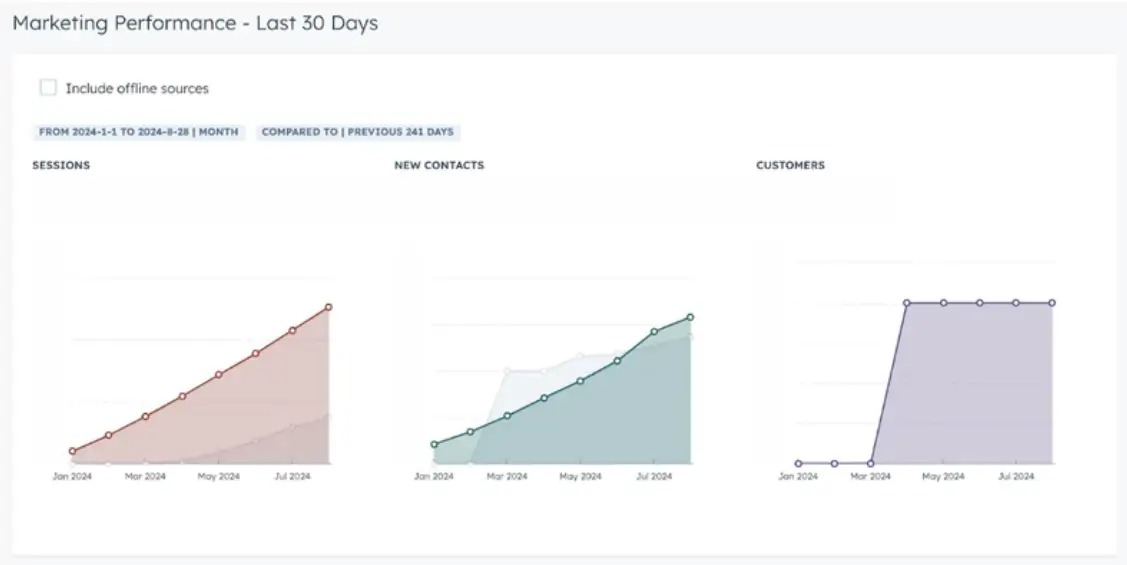Click the New Contacts data point for Aug 2024
Screen dimensions: 1127x565
pyautogui.click(x=691, y=317)
